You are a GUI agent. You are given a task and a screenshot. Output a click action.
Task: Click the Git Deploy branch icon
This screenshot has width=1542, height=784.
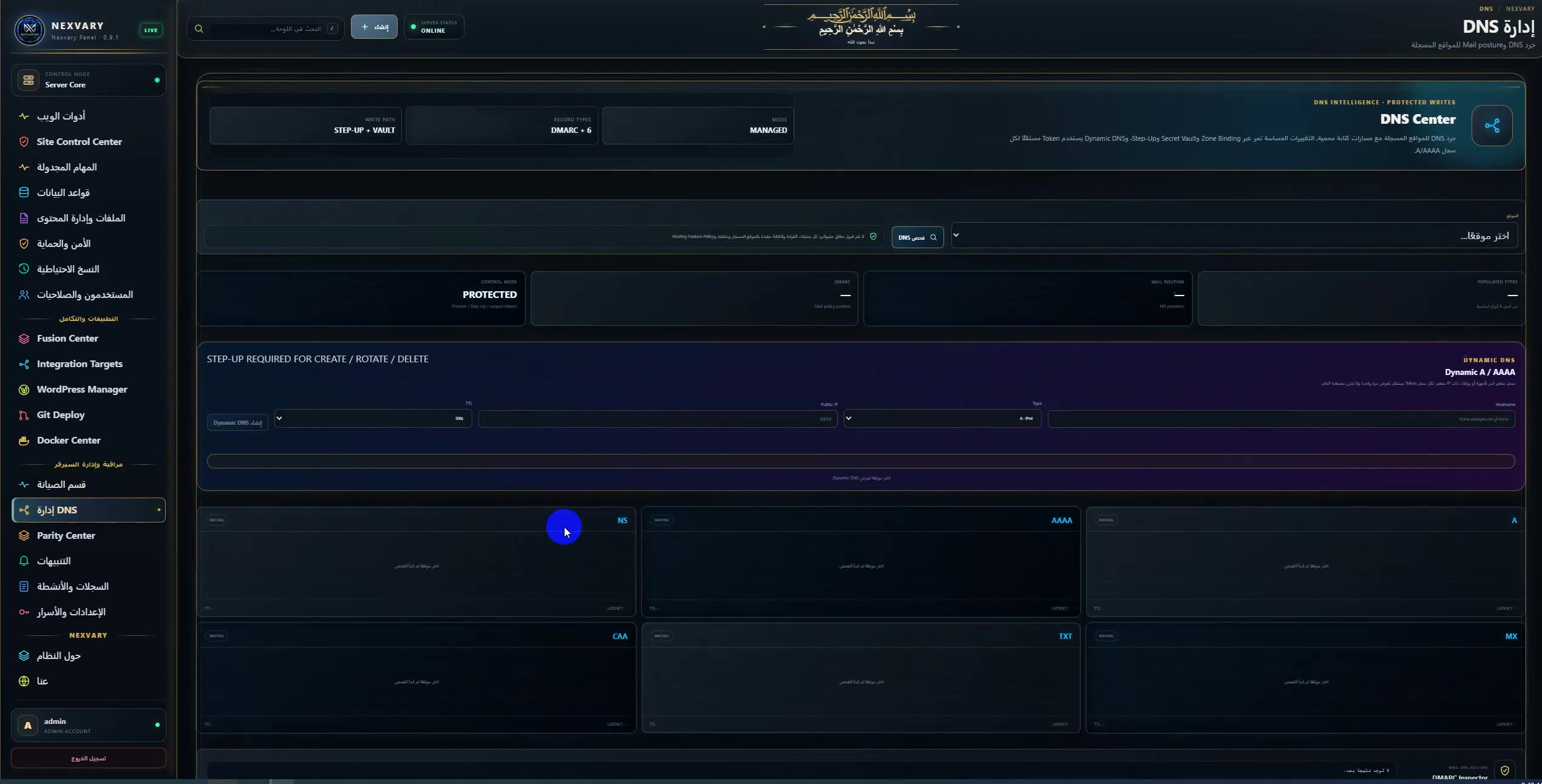[24, 415]
